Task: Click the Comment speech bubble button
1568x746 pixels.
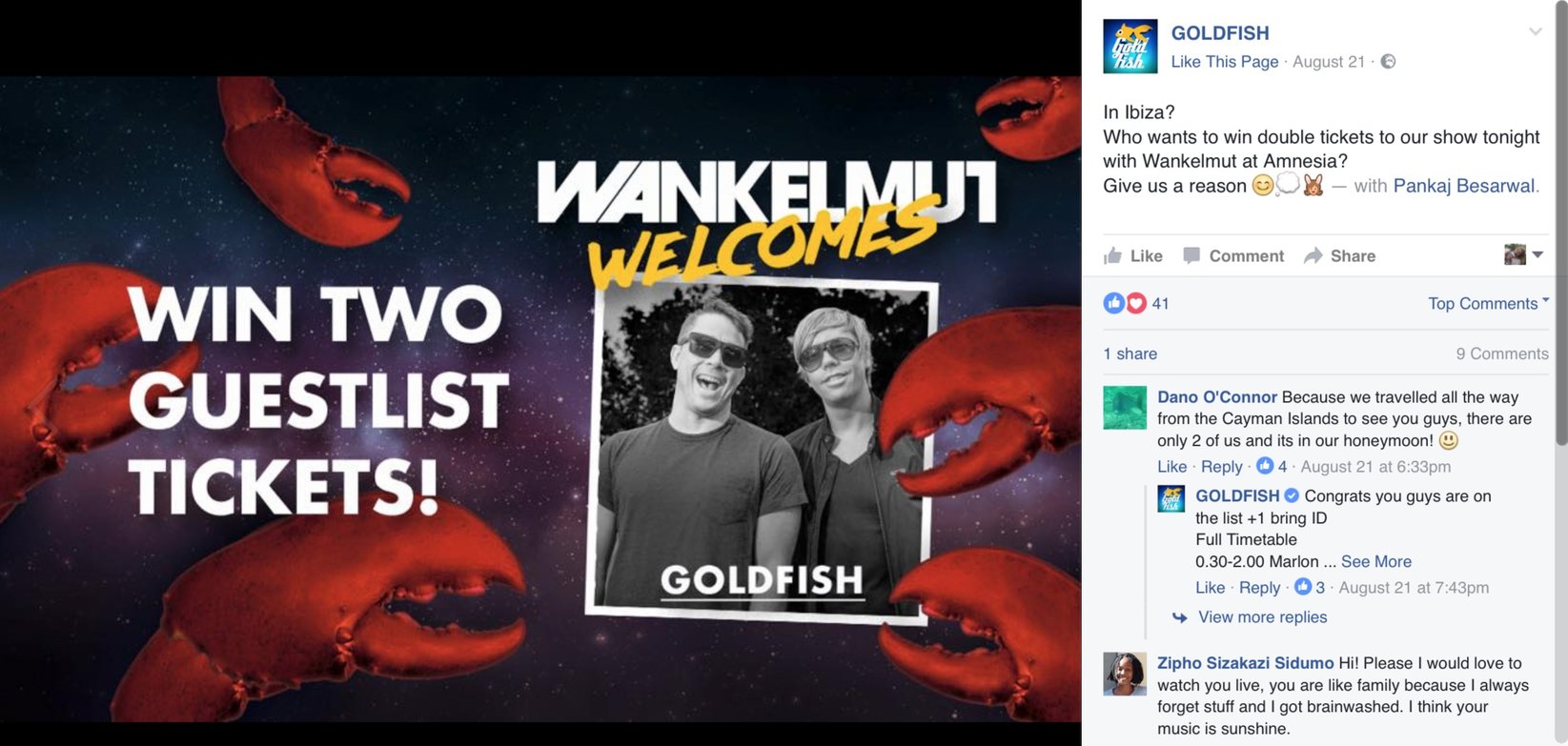Action: [1233, 255]
